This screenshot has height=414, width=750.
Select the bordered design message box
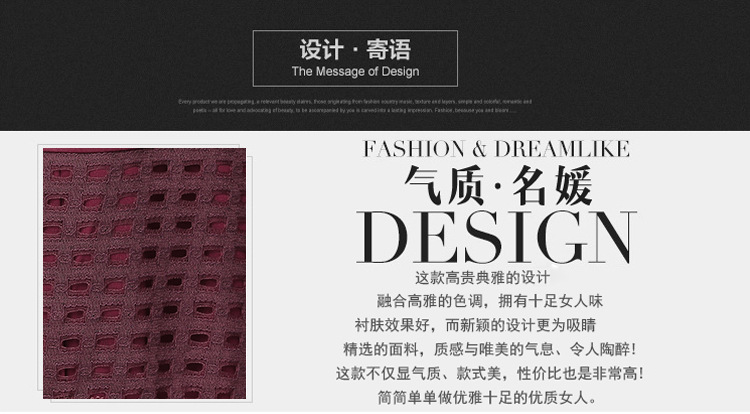[355, 58]
